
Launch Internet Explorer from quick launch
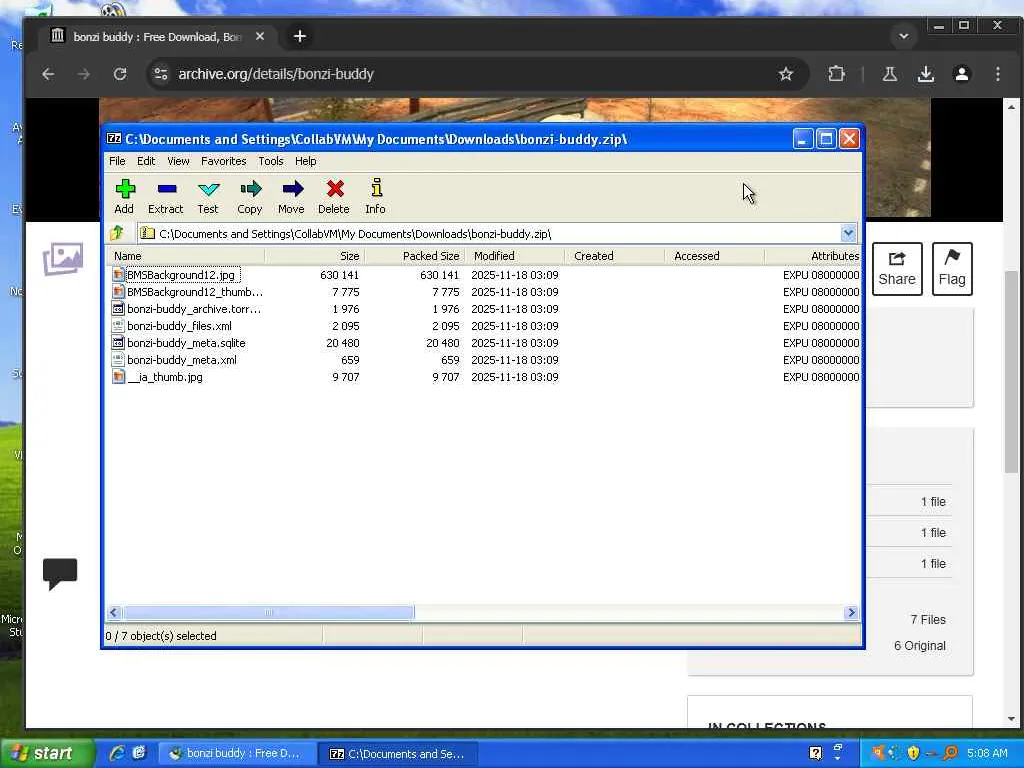coord(117,753)
